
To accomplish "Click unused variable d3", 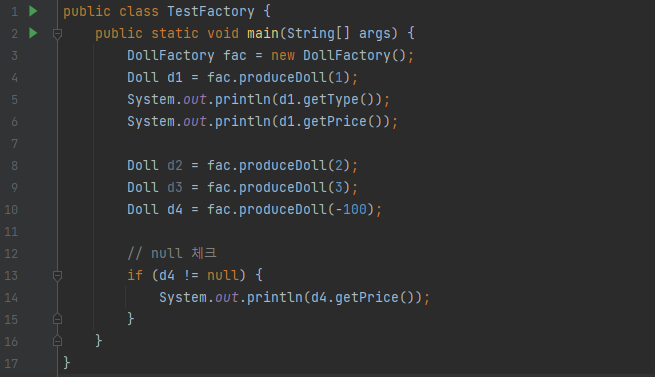I will point(175,187).
